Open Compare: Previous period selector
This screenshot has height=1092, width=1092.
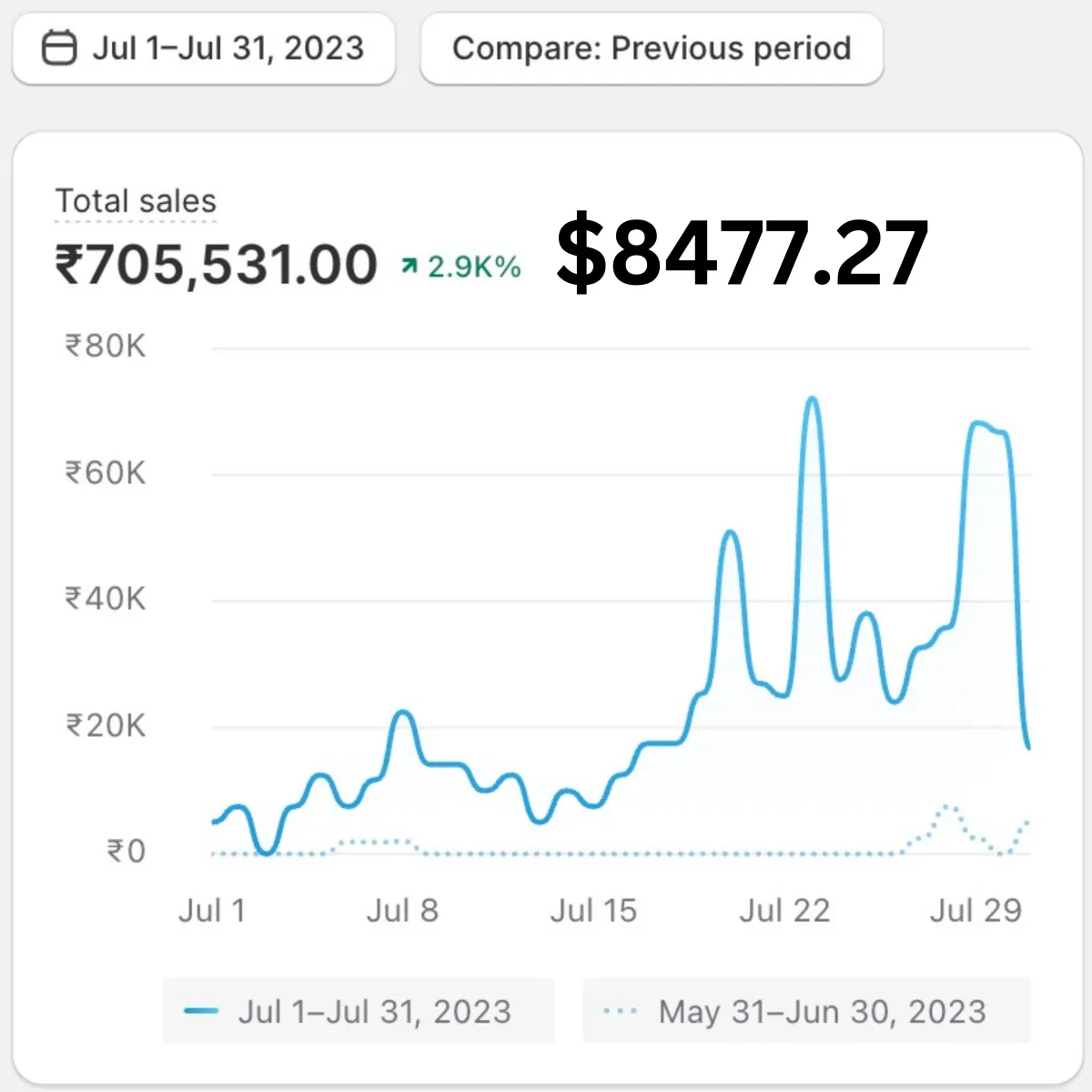652,48
